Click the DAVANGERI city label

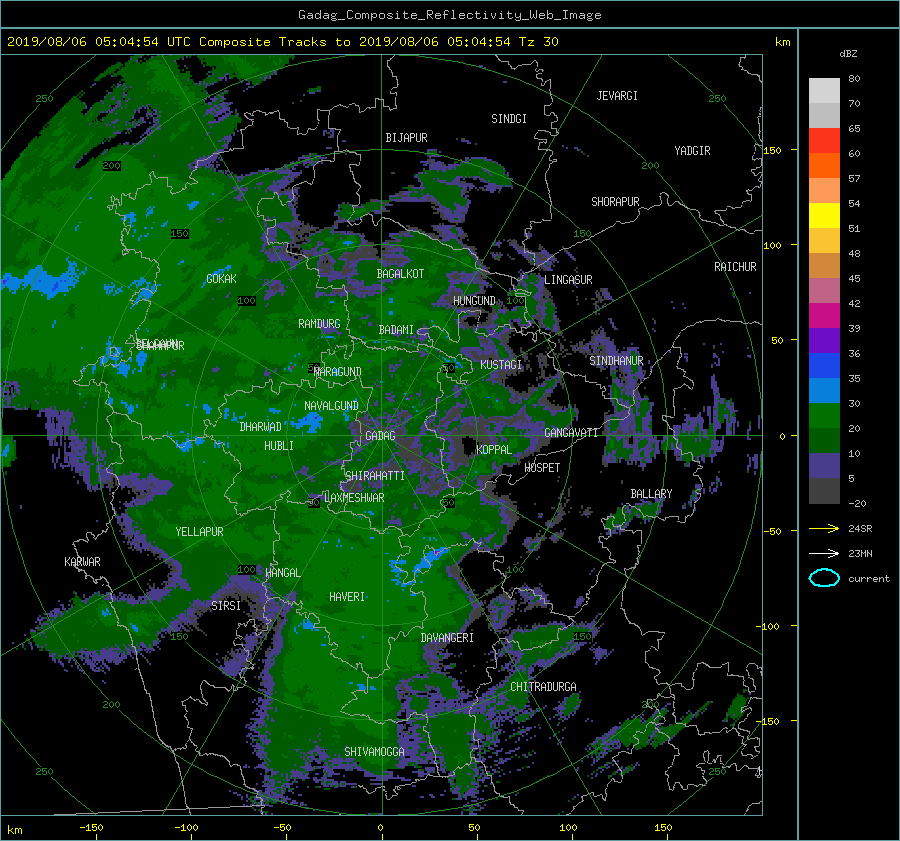tap(447, 638)
